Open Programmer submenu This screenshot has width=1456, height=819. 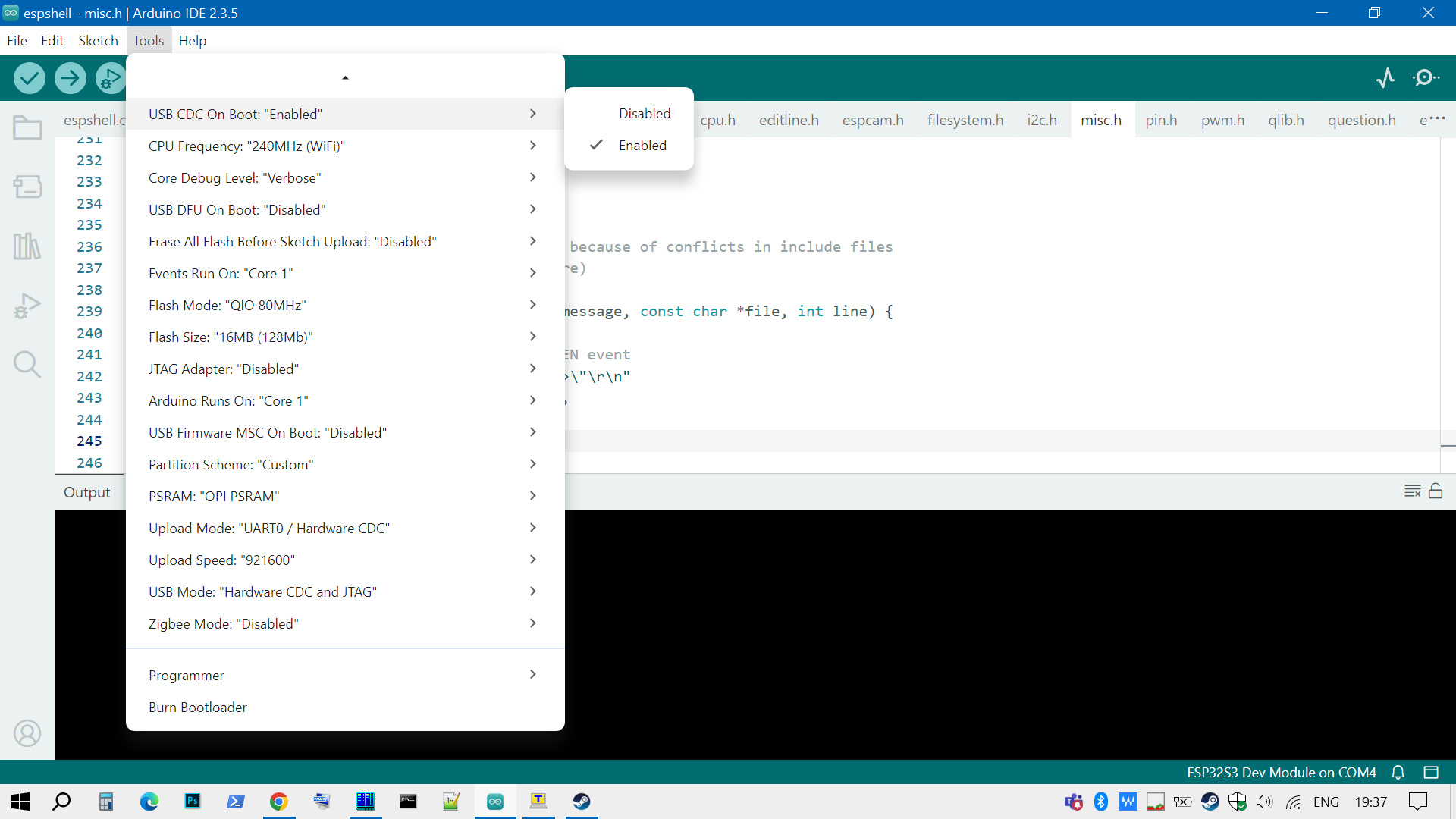pyautogui.click(x=345, y=675)
